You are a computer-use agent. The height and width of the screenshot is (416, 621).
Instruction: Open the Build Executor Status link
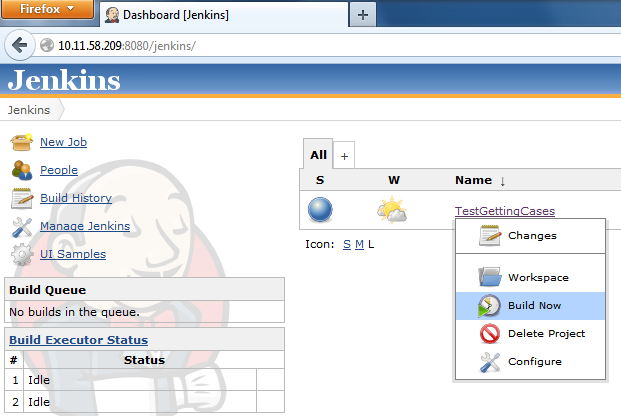click(x=78, y=340)
